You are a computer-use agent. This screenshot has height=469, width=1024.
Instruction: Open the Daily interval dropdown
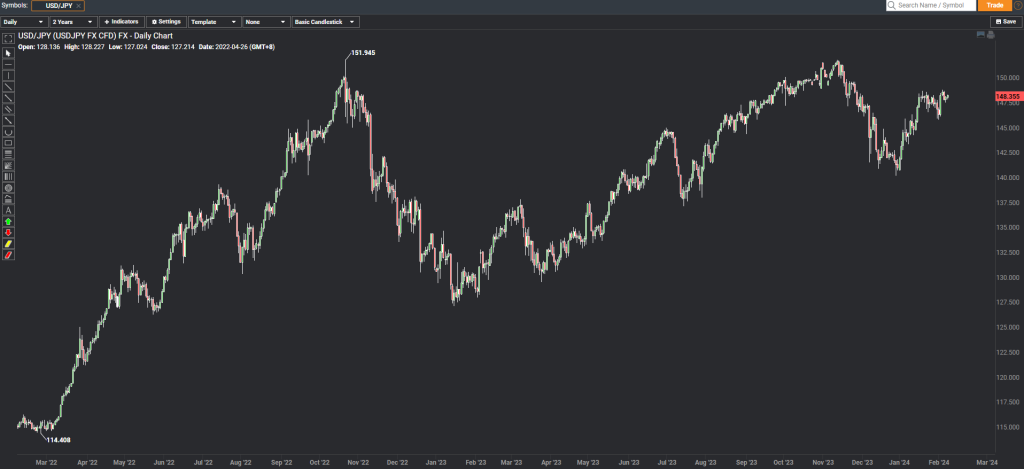pos(24,21)
